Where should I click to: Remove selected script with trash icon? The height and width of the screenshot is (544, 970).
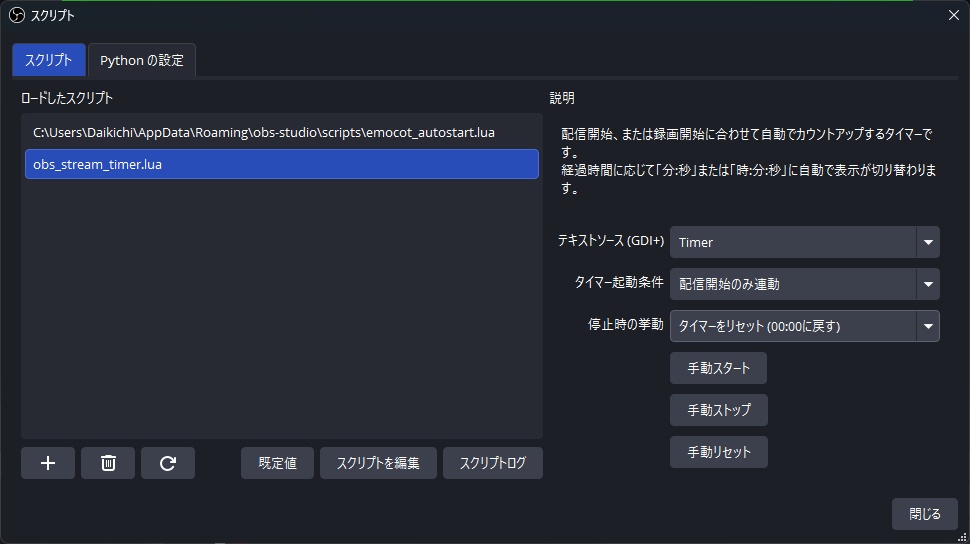pyautogui.click(x=108, y=463)
